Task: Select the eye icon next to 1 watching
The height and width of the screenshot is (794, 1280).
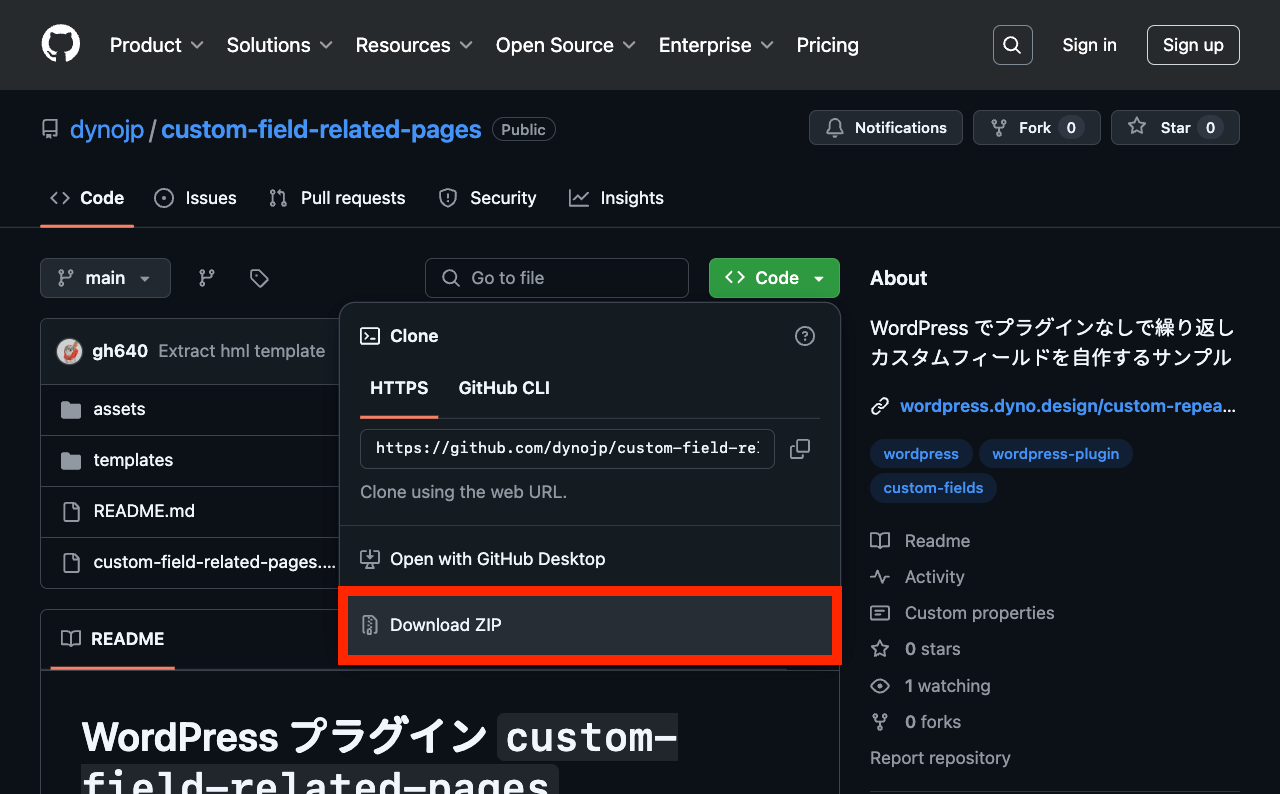Action: point(880,686)
